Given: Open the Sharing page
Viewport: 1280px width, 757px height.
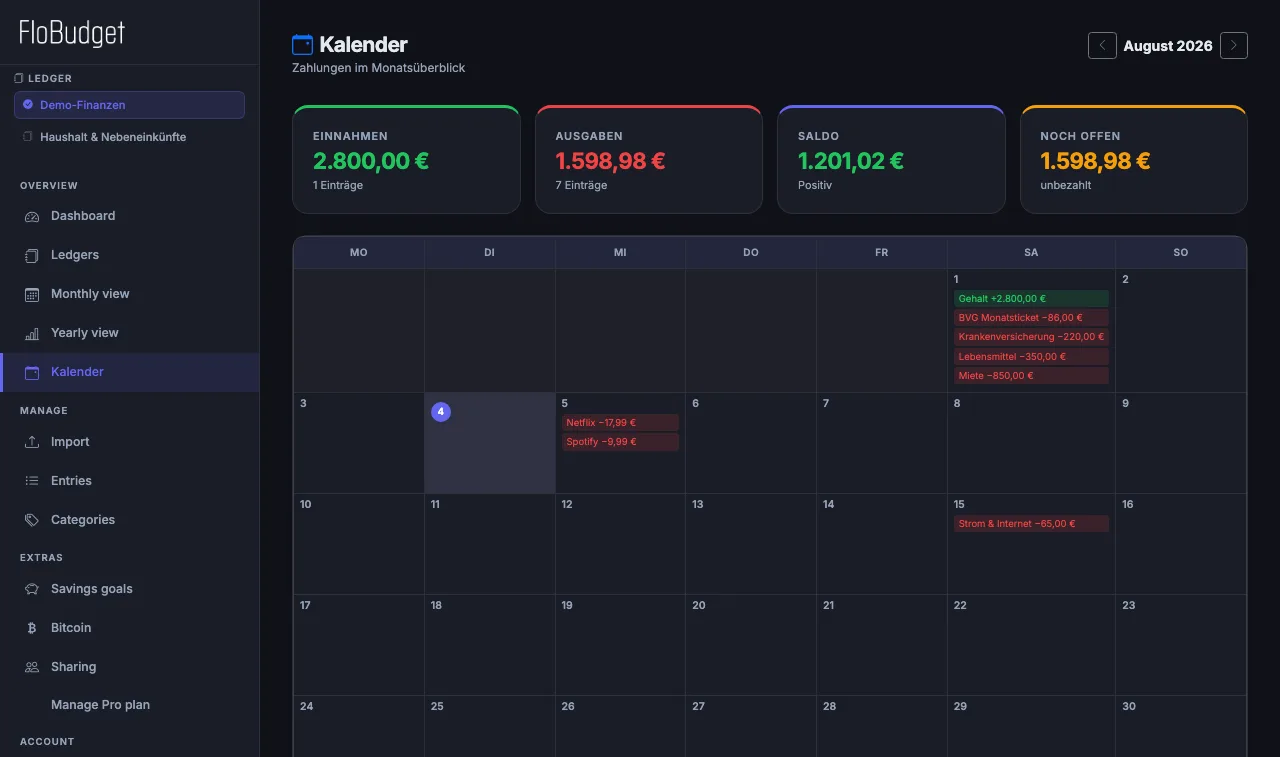Looking at the screenshot, I should tap(130, 667).
